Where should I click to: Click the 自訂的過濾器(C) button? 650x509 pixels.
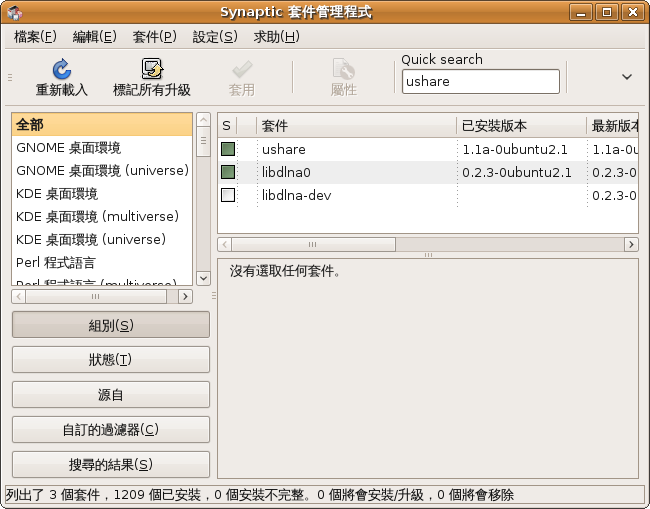111,429
